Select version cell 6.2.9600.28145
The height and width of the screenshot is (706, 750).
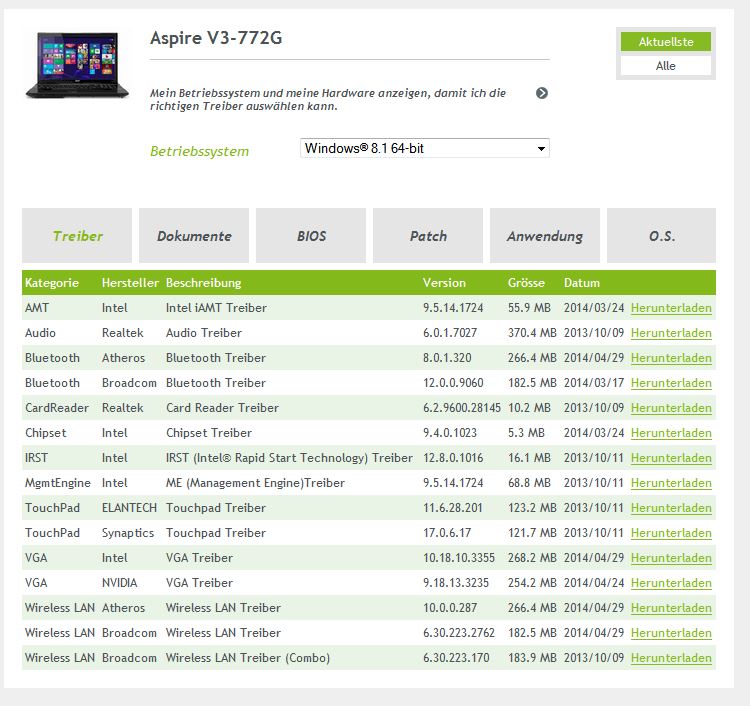point(462,408)
